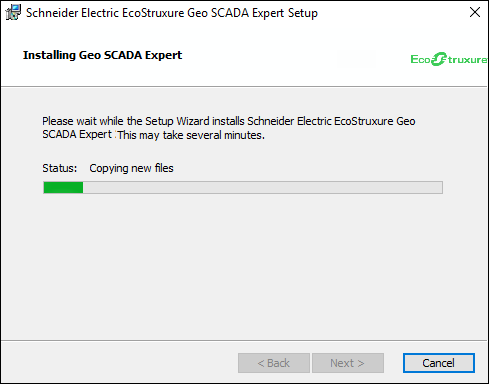Screen dimensions: 489x384
Task: Click the "Installing Geo SCADA Expert" heading
Action: pyautogui.click(x=102, y=55)
